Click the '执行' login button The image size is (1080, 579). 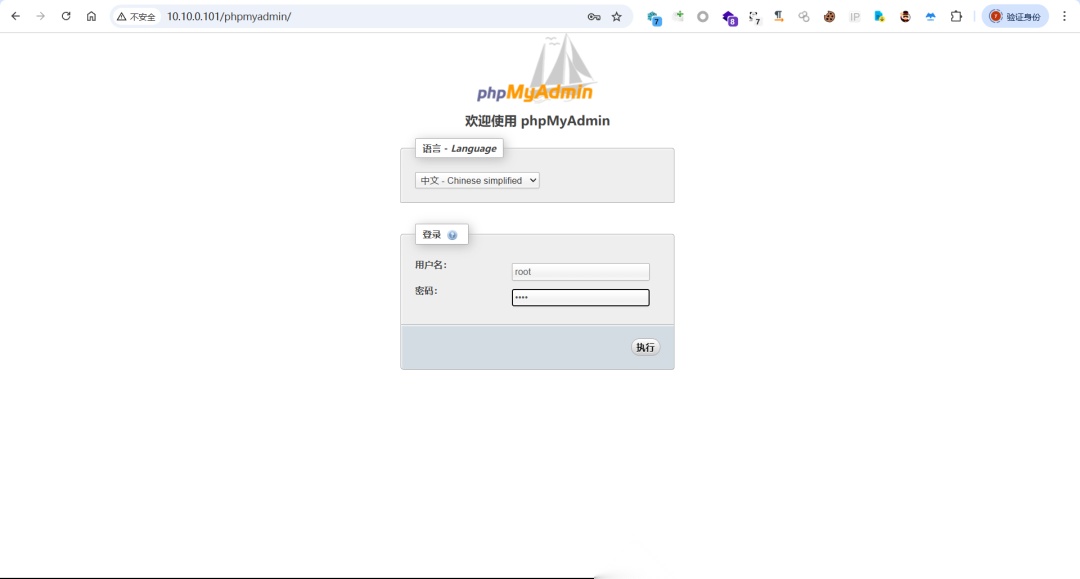(x=645, y=347)
